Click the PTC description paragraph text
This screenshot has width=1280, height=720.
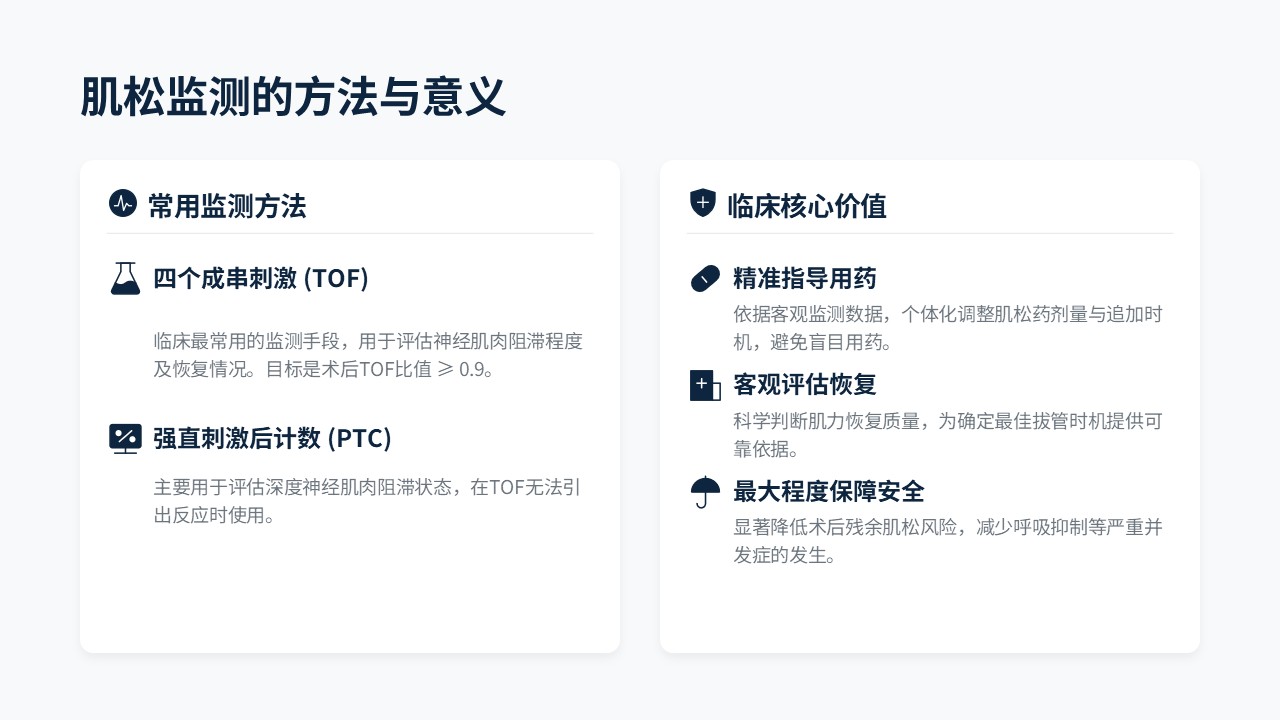(x=367, y=502)
